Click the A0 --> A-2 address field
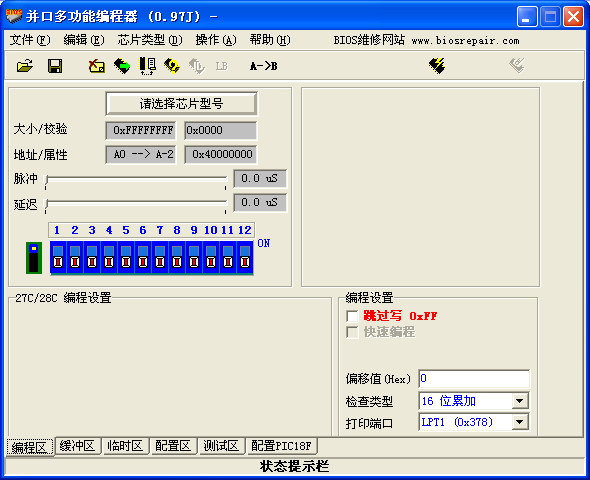This screenshot has height=480, width=590. pos(141,154)
